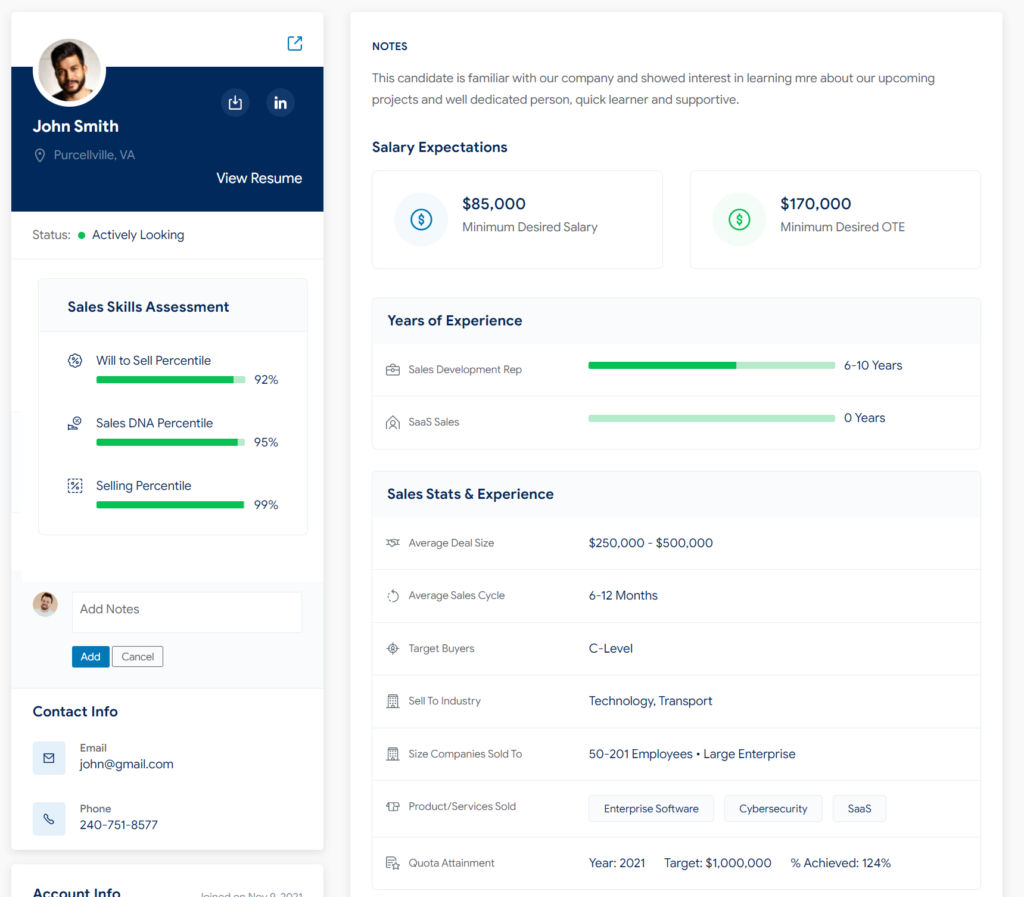Click the phone number 240-751-8577
The height and width of the screenshot is (897, 1024).
tap(119, 825)
